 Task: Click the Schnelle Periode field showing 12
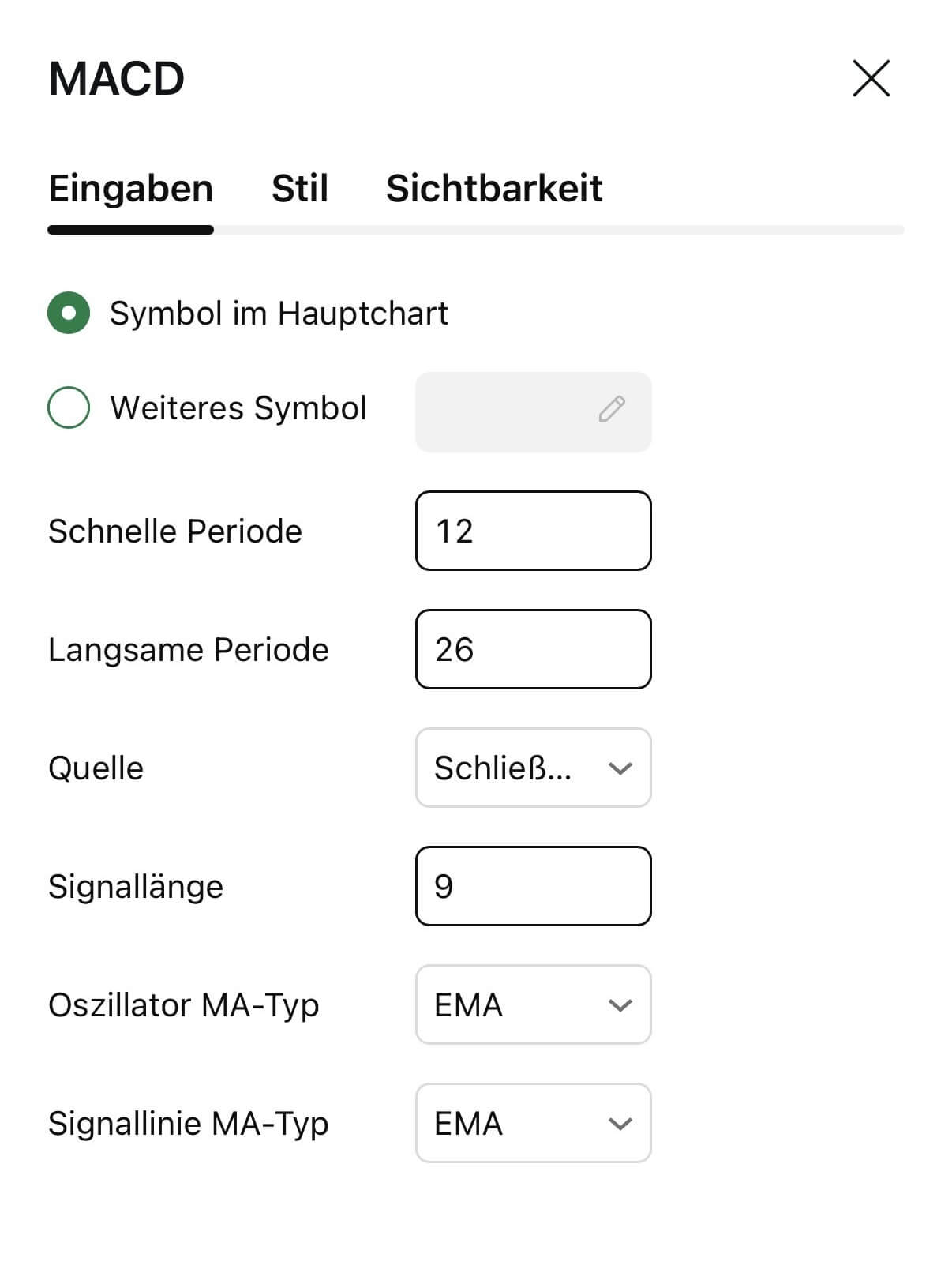click(533, 531)
